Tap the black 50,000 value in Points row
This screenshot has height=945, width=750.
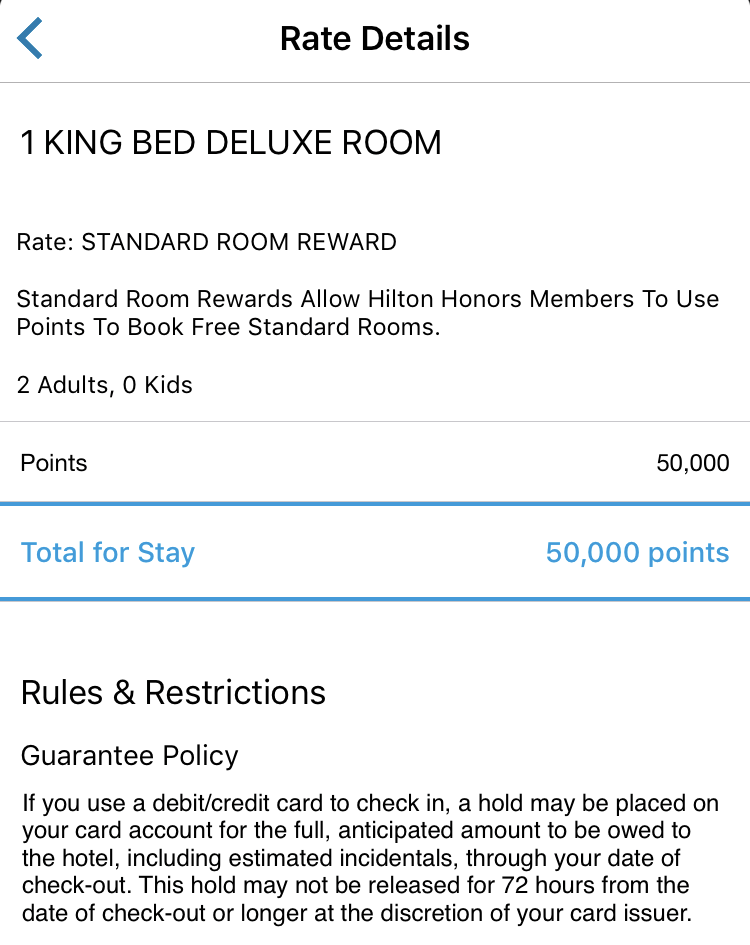coord(692,463)
